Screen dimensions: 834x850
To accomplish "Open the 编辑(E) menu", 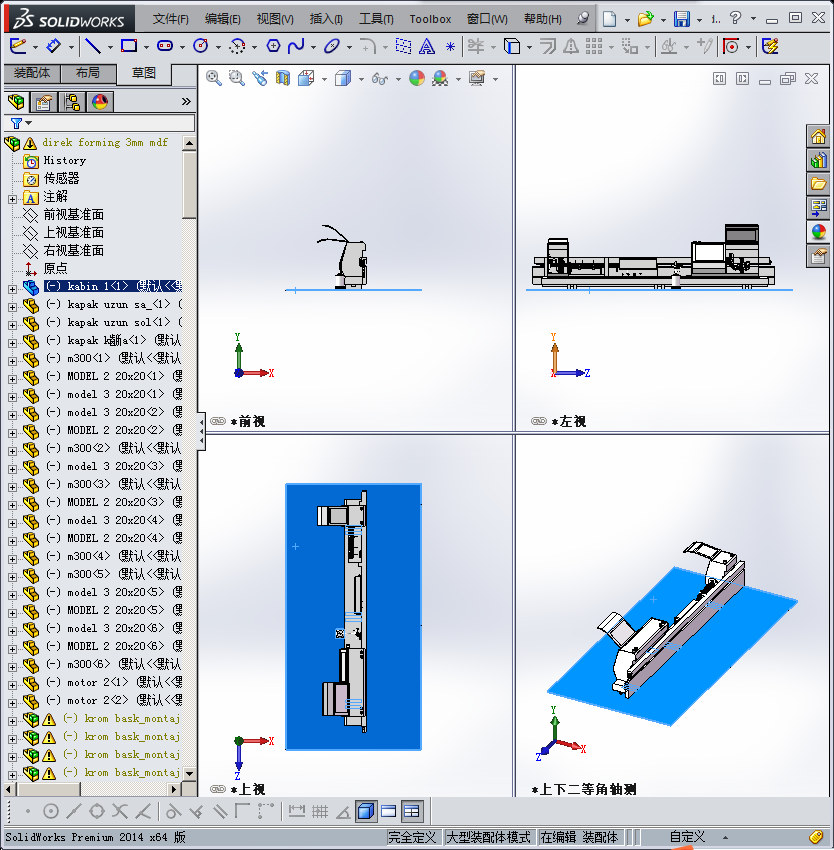I will point(222,19).
